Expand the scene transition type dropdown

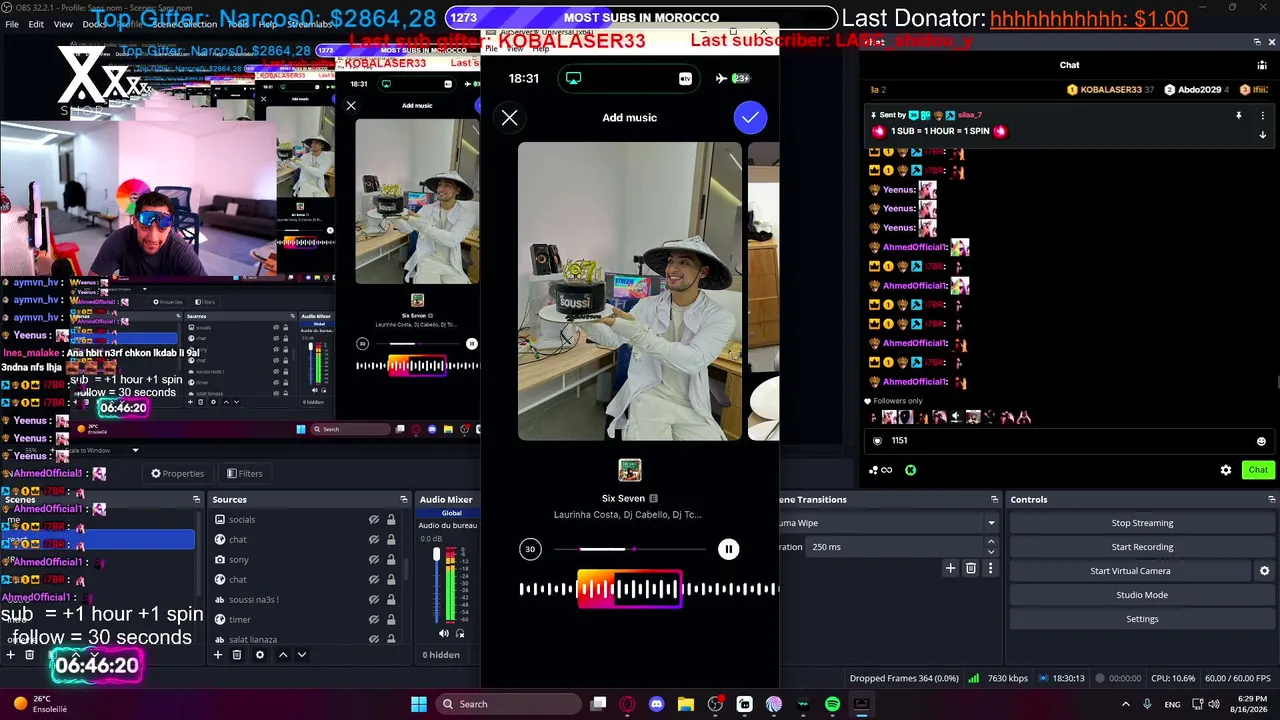[991, 523]
